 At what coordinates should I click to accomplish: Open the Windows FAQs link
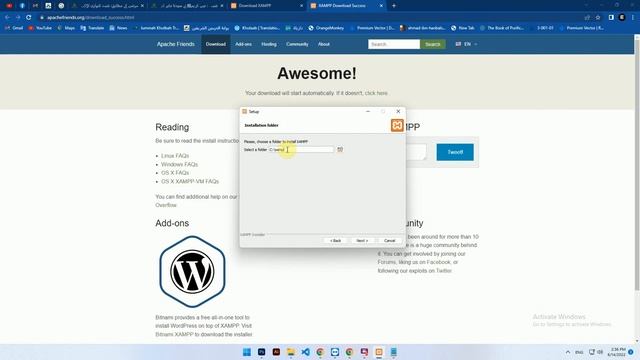click(179, 164)
